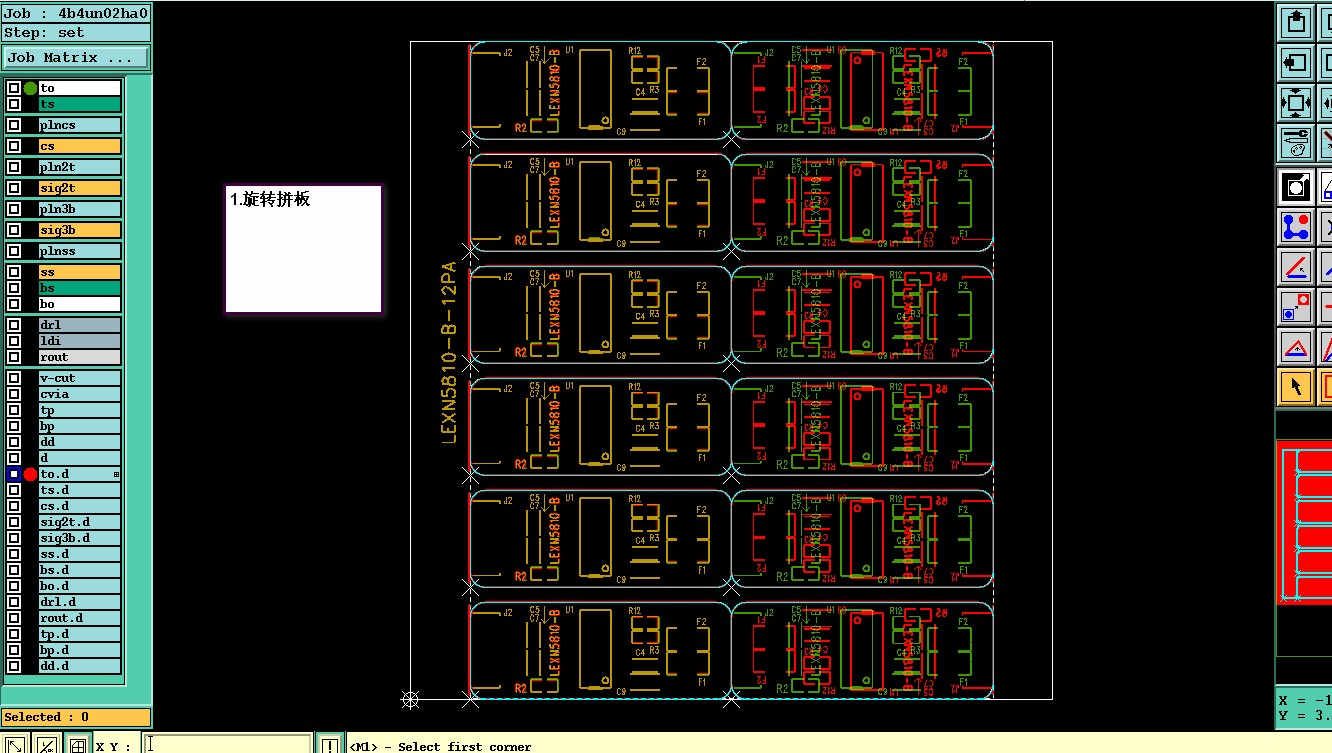Click the exclamation mark icon in status bar
Screen dimensions: 1332x753
click(330, 745)
